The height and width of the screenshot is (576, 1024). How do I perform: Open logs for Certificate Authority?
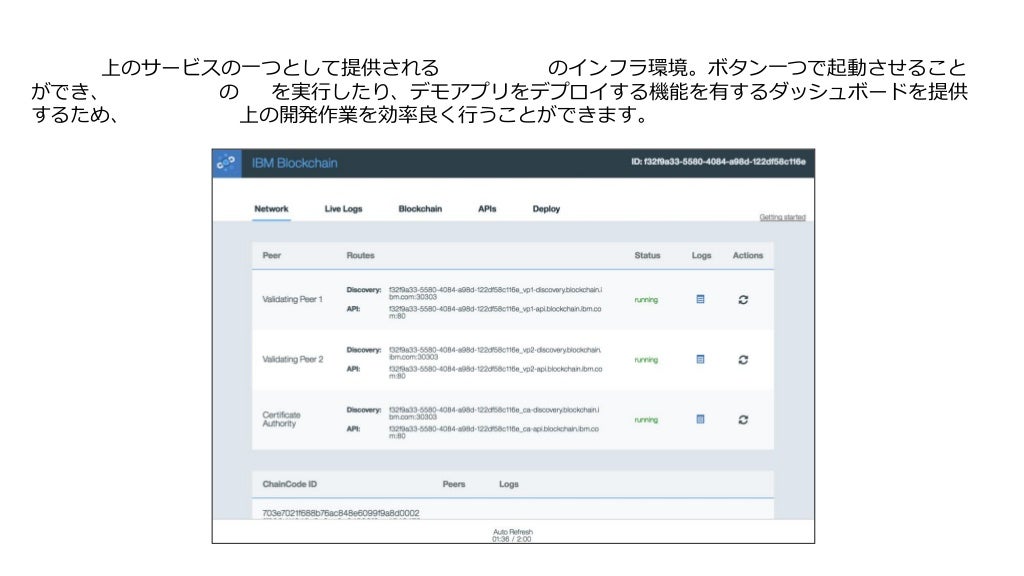pos(700,419)
